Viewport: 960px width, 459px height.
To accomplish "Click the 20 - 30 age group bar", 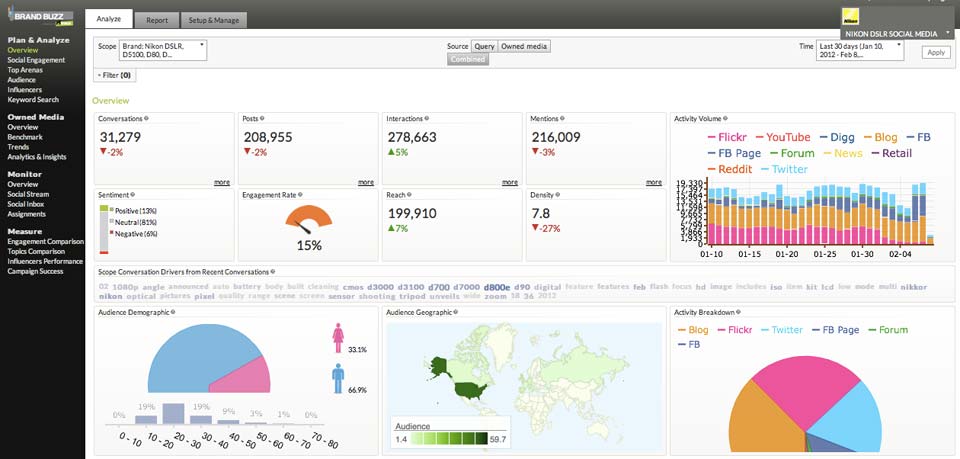I will 173,414.
